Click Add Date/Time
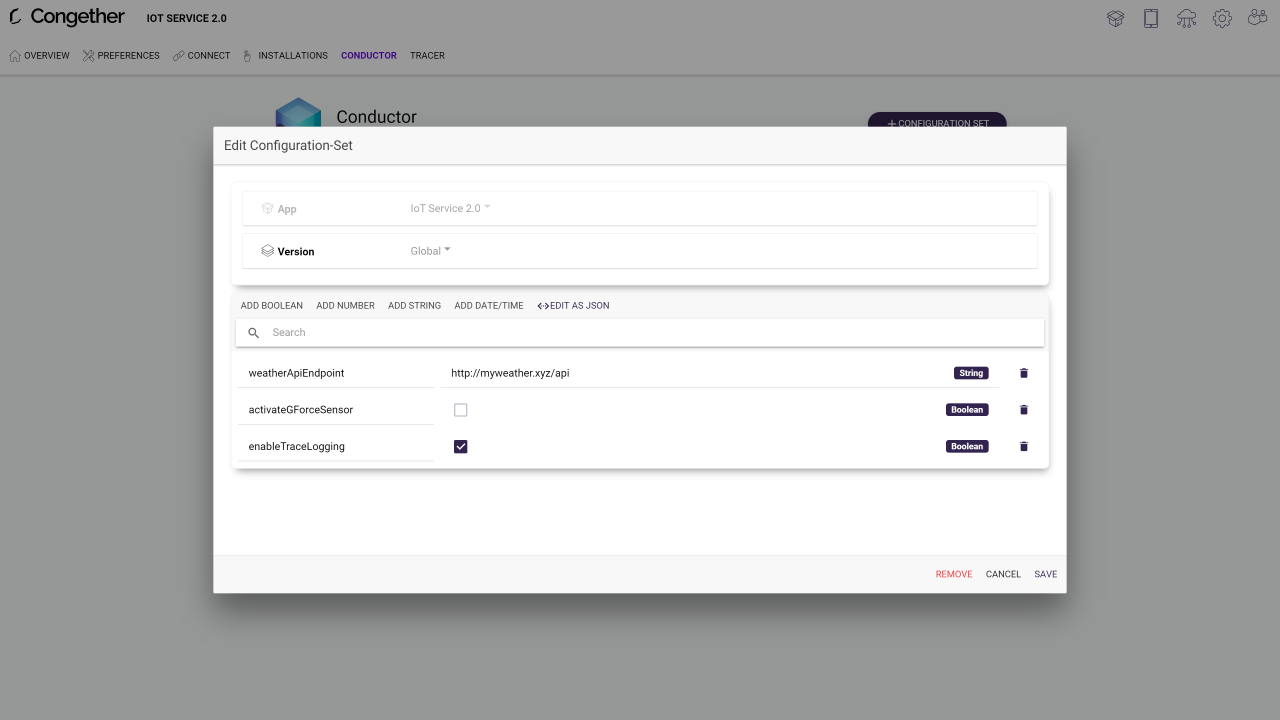 489,306
